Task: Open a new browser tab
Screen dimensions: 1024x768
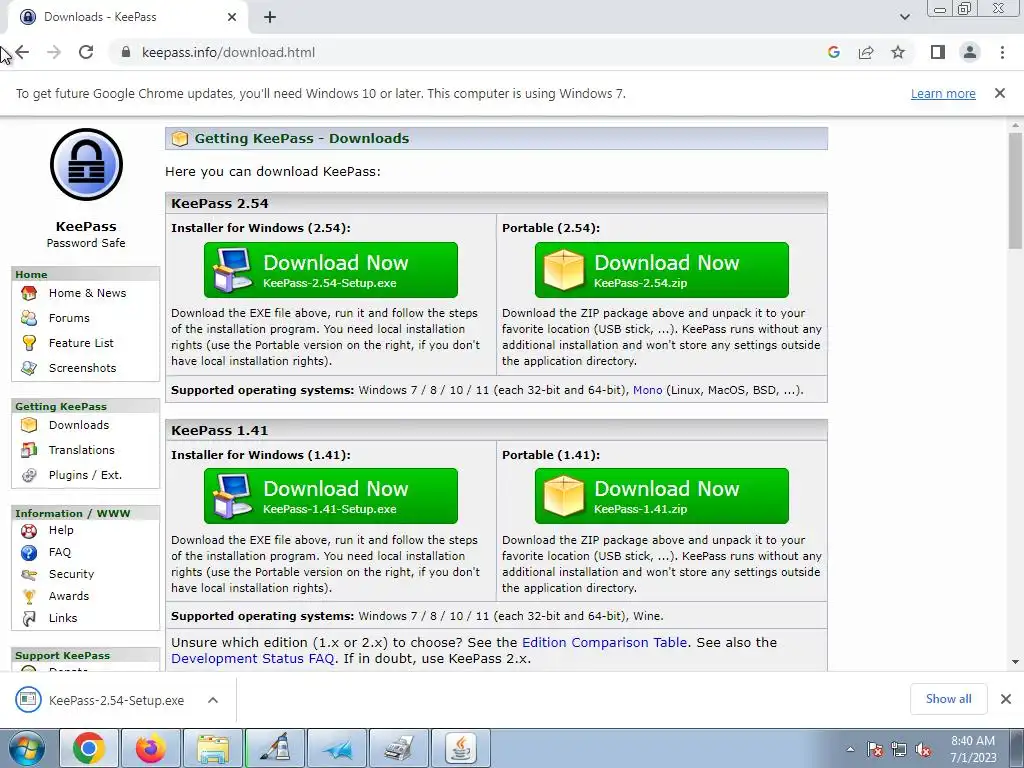Action: [270, 17]
